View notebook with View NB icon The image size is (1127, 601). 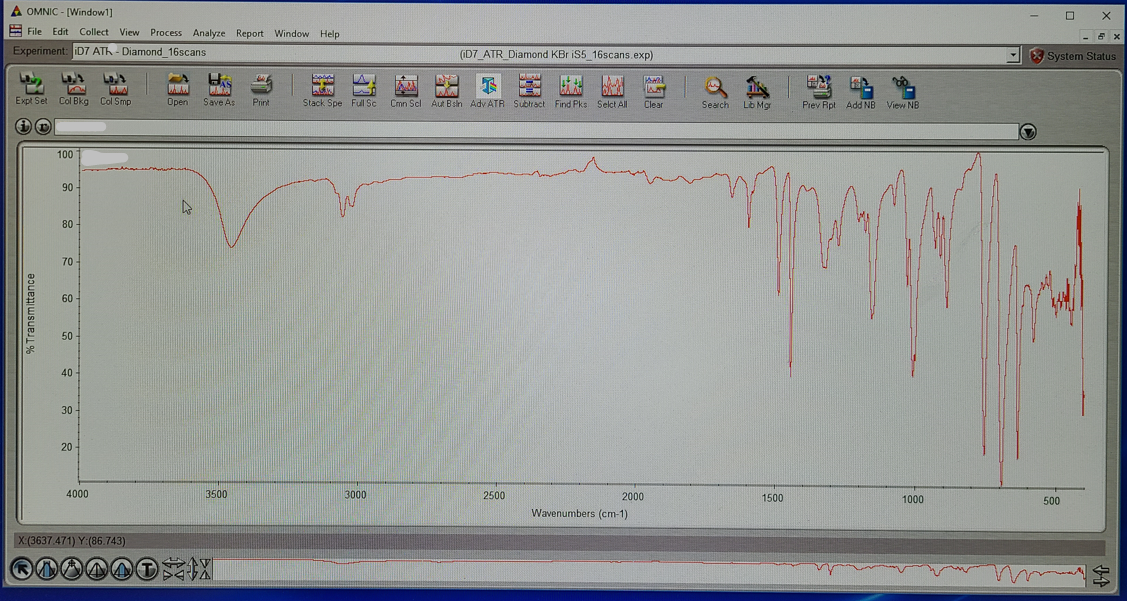(902, 91)
